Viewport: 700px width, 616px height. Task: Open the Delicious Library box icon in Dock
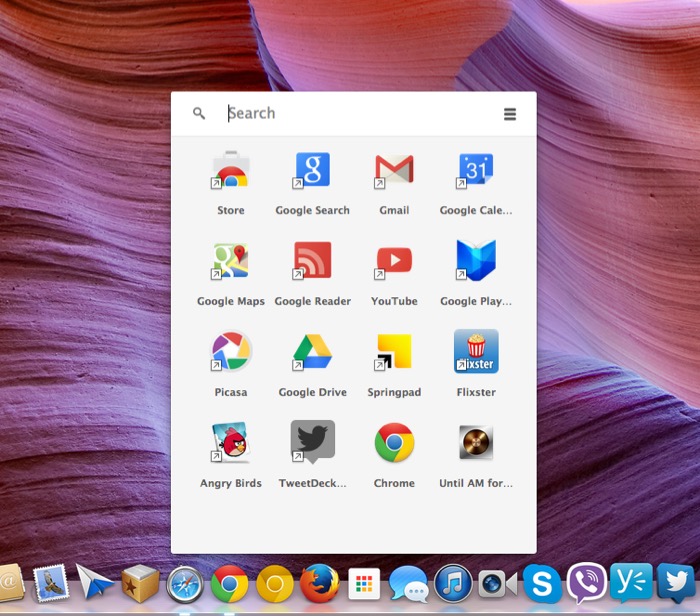point(140,583)
